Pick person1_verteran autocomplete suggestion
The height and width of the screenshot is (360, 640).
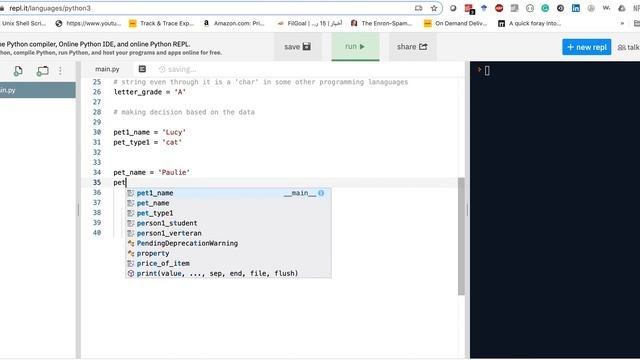click(228, 233)
